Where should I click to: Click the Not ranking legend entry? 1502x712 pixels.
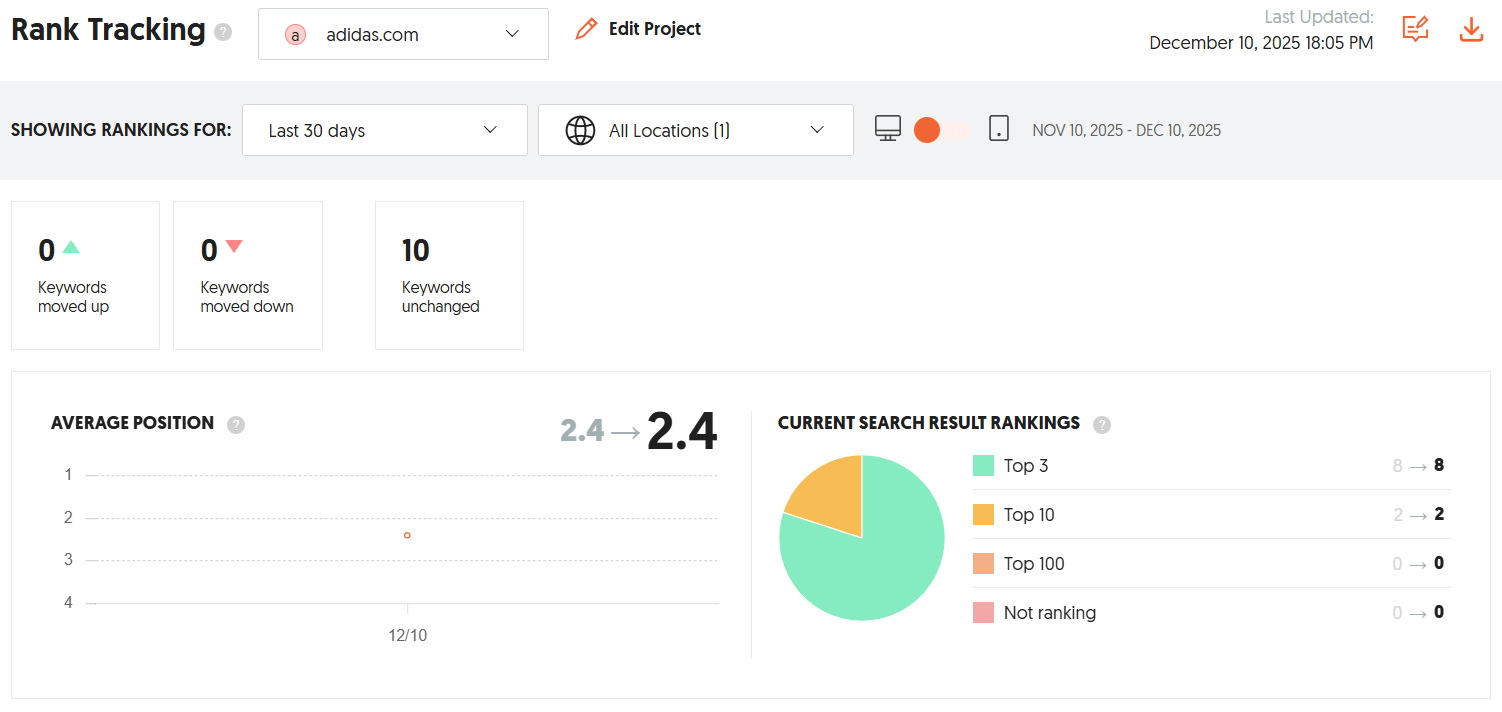click(1049, 612)
